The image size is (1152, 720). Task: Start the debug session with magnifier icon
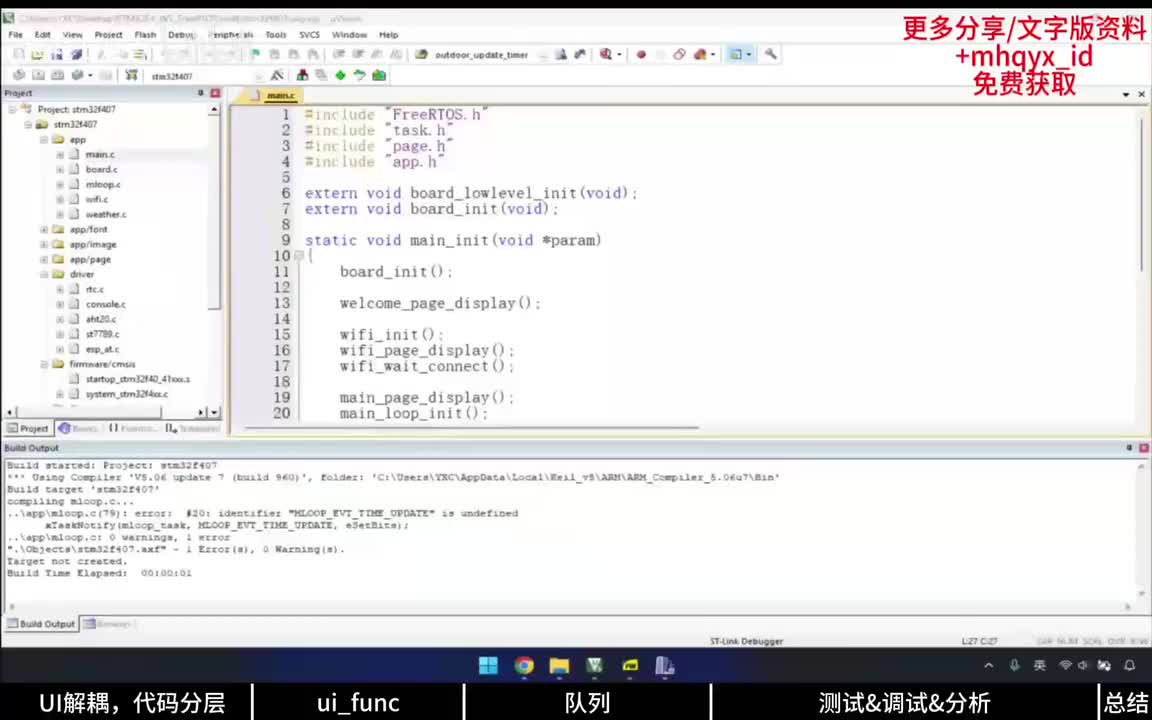click(605, 54)
